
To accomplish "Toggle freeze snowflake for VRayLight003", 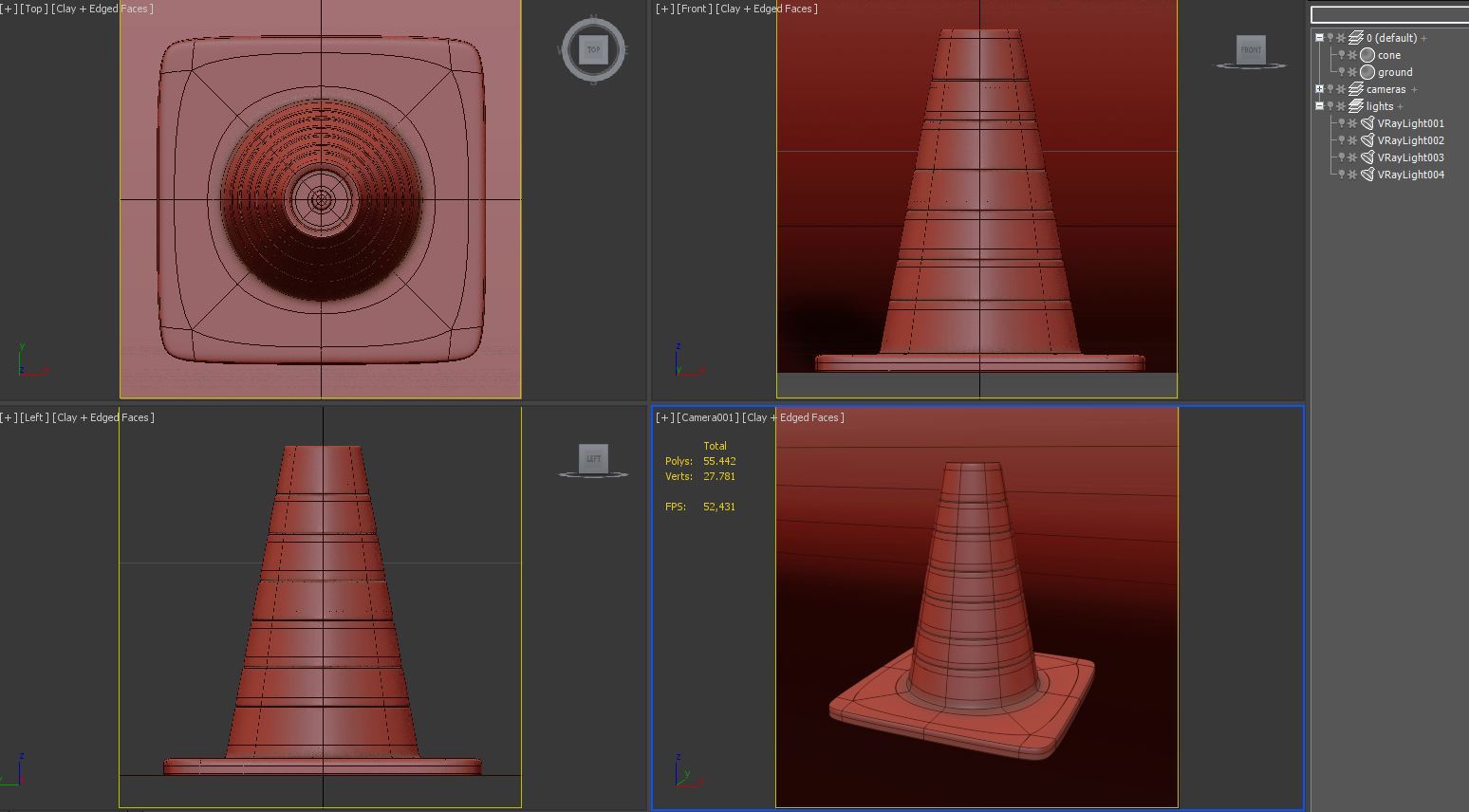I will [1352, 157].
